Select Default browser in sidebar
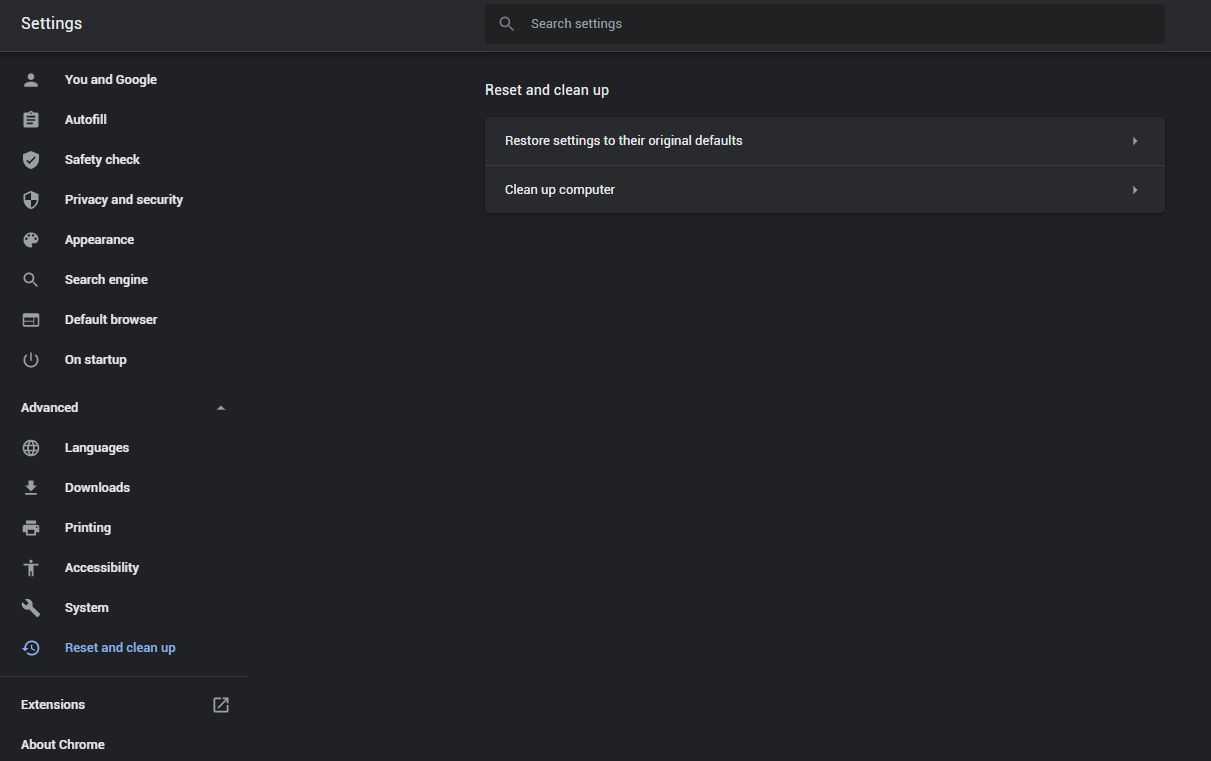This screenshot has height=761, width=1211. click(111, 320)
